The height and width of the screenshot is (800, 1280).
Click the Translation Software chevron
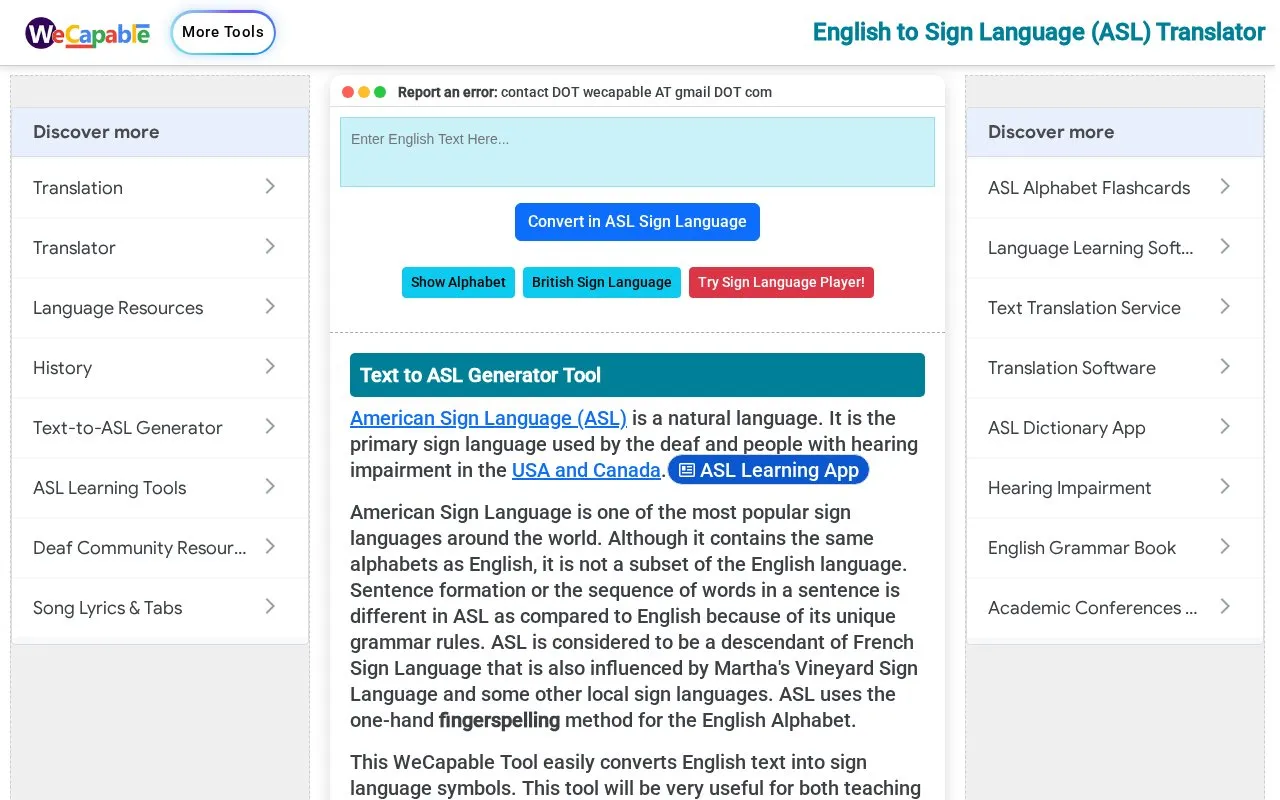[x=1225, y=366]
